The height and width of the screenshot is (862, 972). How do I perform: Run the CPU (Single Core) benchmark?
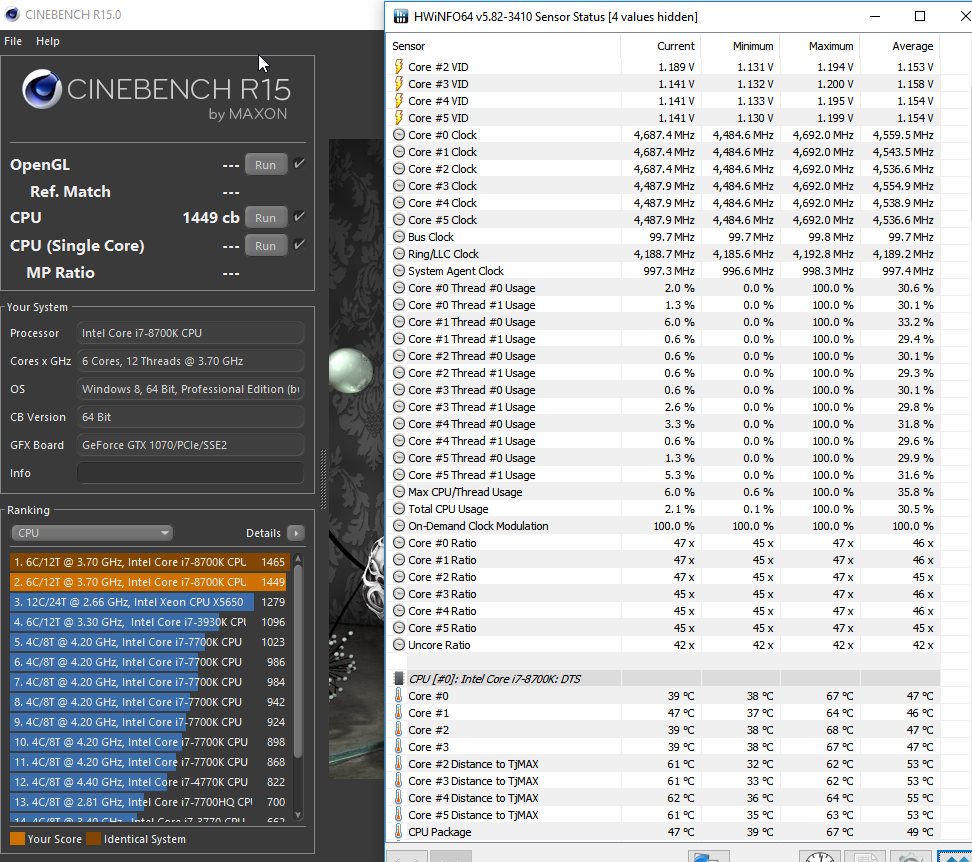265,245
